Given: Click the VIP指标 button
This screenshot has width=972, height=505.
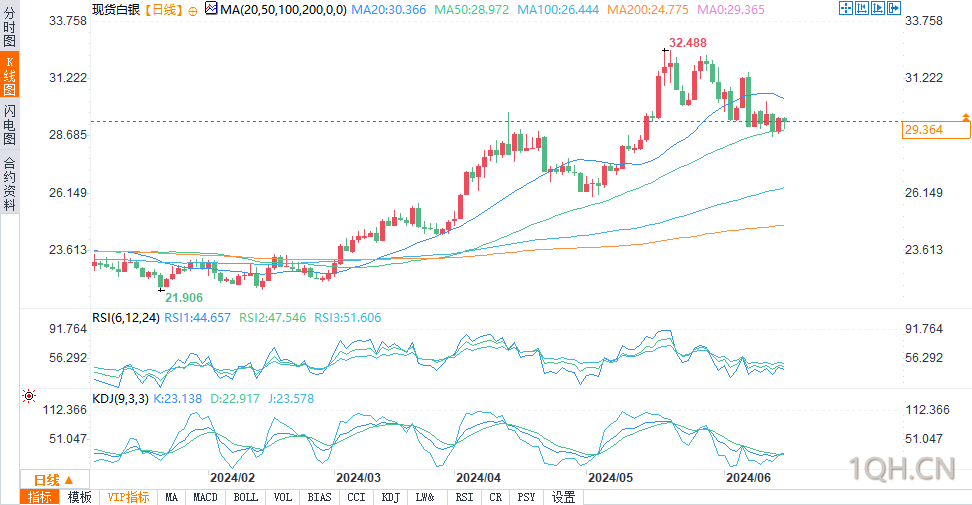Looking at the screenshot, I should click(128, 497).
